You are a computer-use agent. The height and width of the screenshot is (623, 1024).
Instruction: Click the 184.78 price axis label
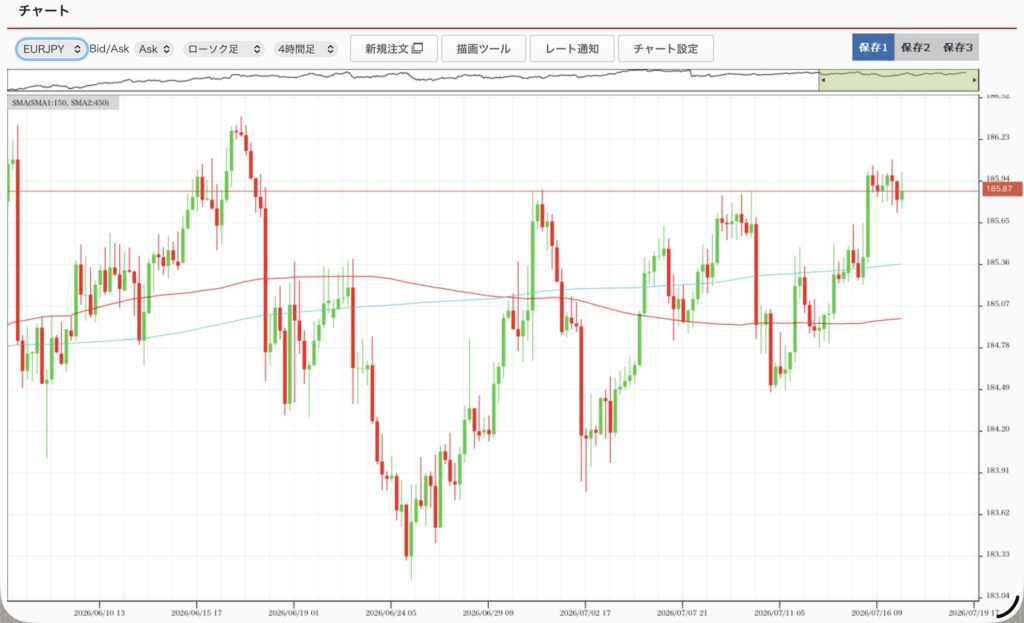click(x=997, y=345)
